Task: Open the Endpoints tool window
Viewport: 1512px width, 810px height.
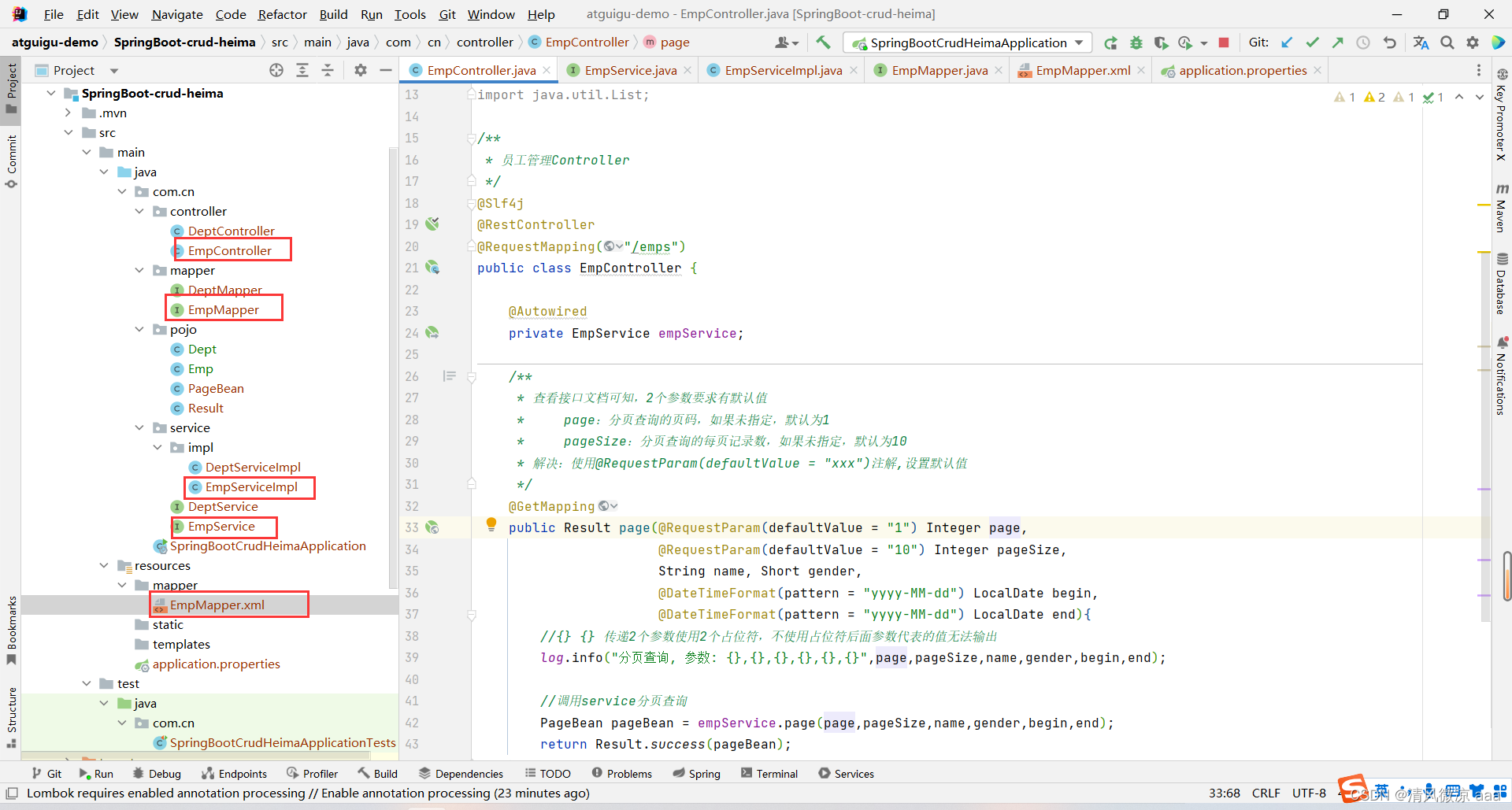Action: point(235,774)
